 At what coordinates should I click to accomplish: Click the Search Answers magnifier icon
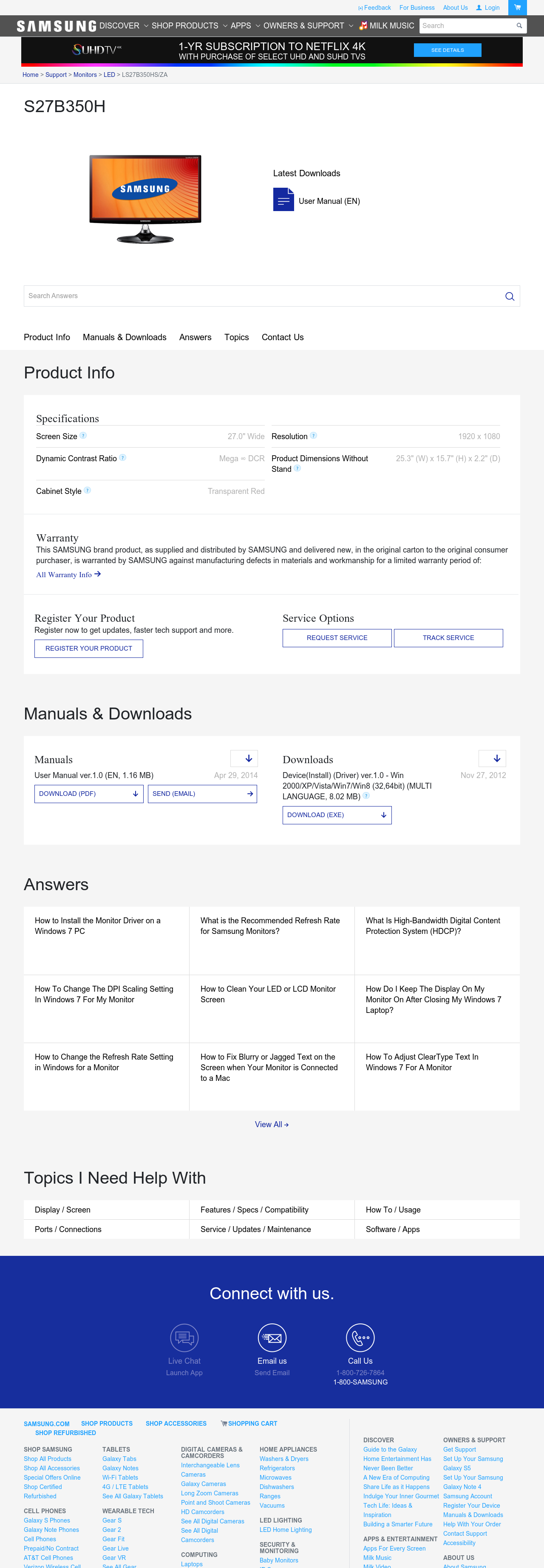(510, 296)
